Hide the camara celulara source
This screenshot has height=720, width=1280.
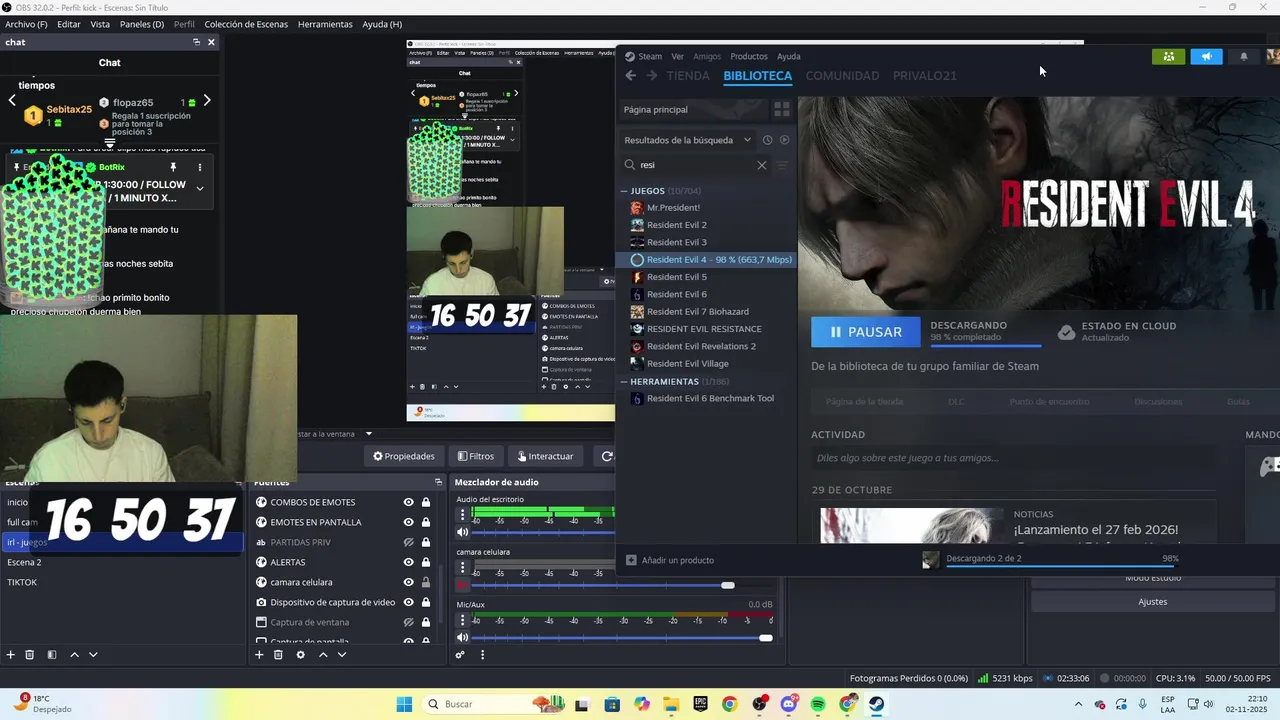coord(408,582)
